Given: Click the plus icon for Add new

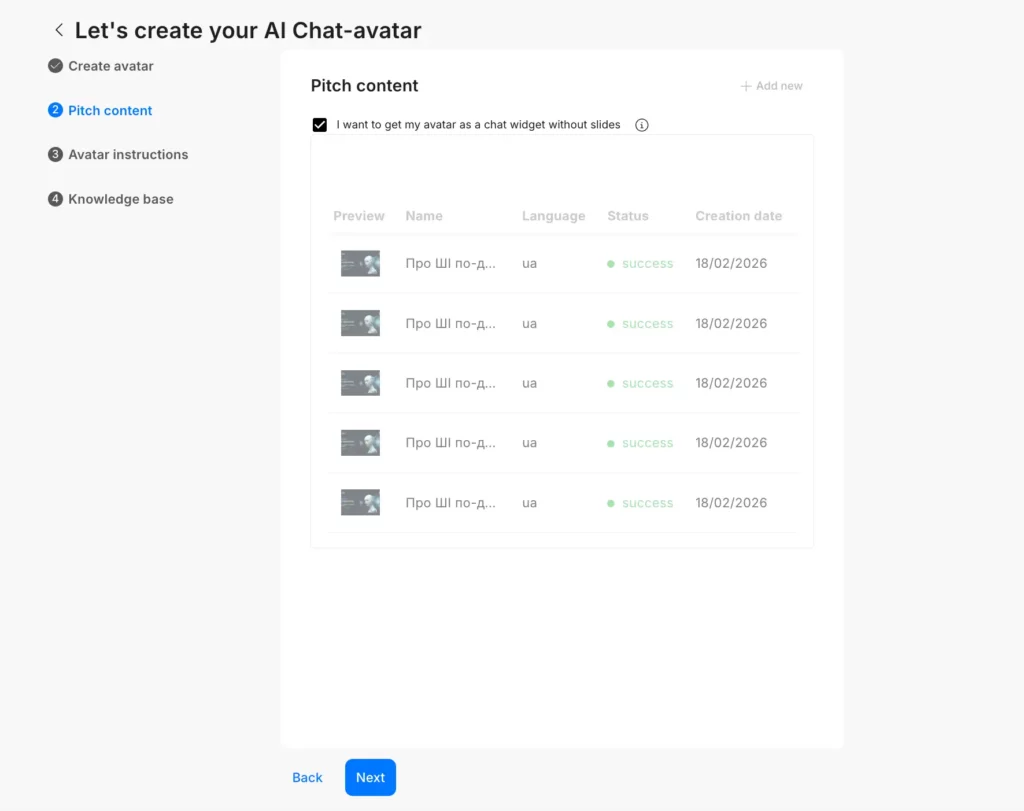Looking at the screenshot, I should click(745, 86).
